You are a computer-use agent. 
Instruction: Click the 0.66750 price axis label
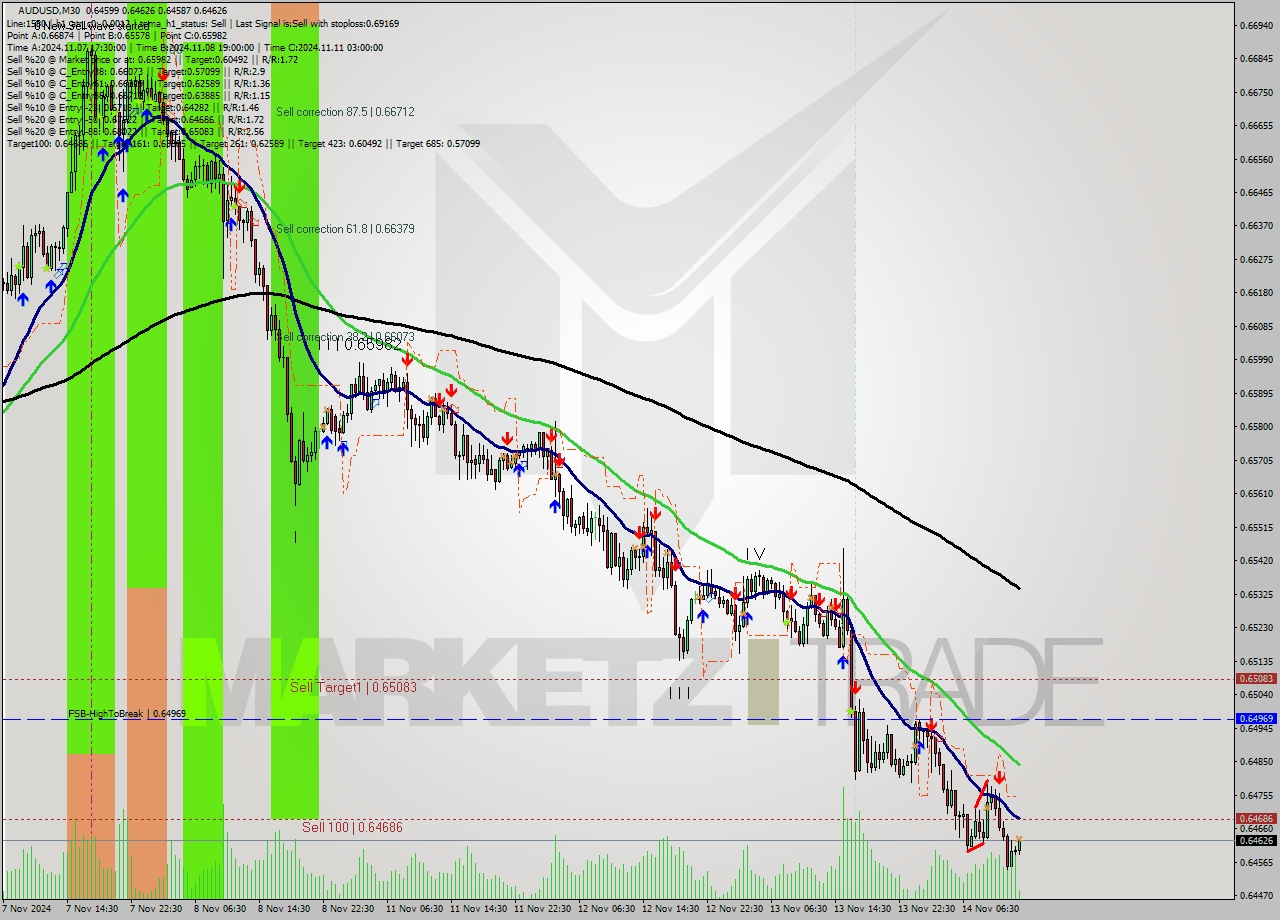click(x=1256, y=92)
